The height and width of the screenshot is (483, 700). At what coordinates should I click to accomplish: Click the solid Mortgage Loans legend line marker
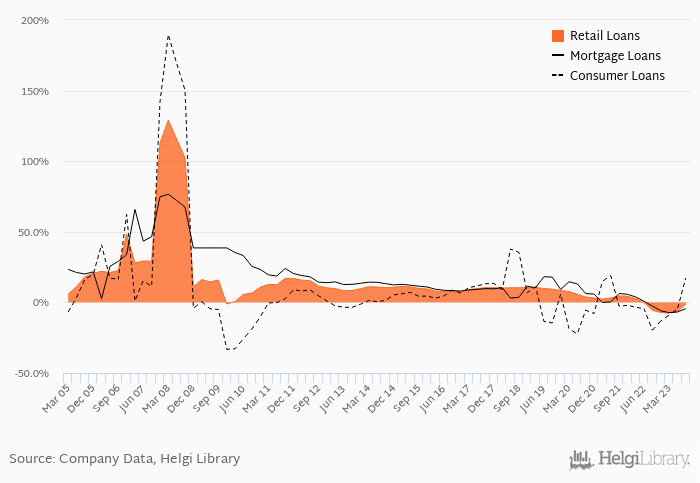tap(557, 56)
